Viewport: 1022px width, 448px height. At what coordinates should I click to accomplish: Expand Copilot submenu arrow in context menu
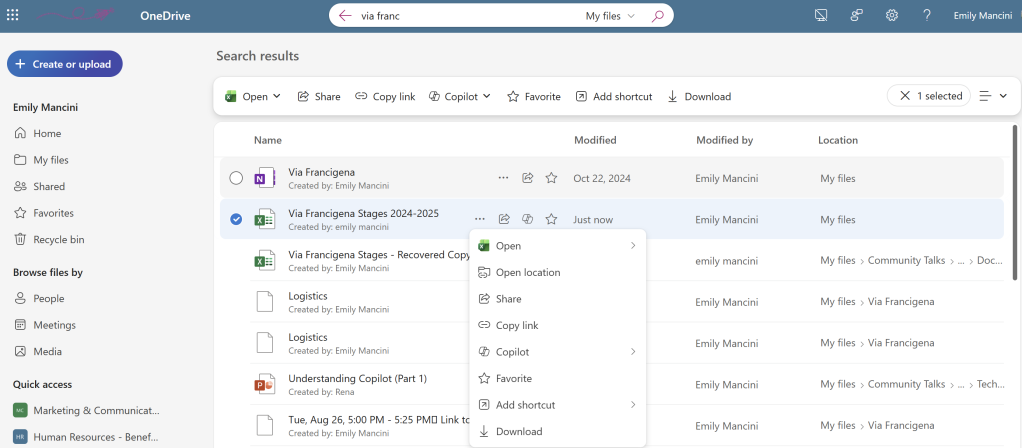633,351
